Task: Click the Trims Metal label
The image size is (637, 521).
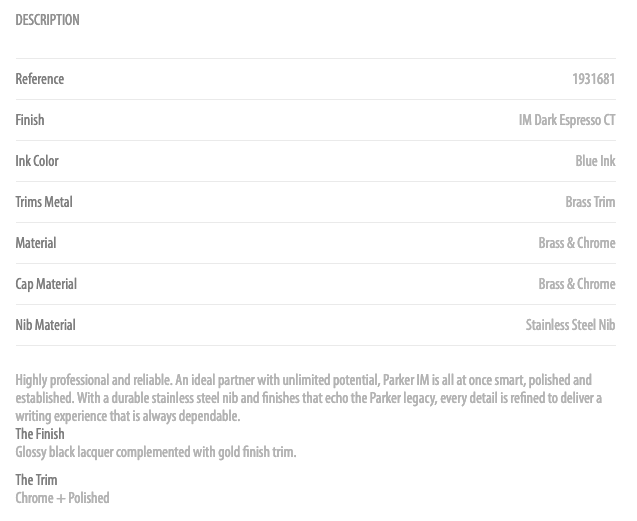Action: click(x=44, y=202)
